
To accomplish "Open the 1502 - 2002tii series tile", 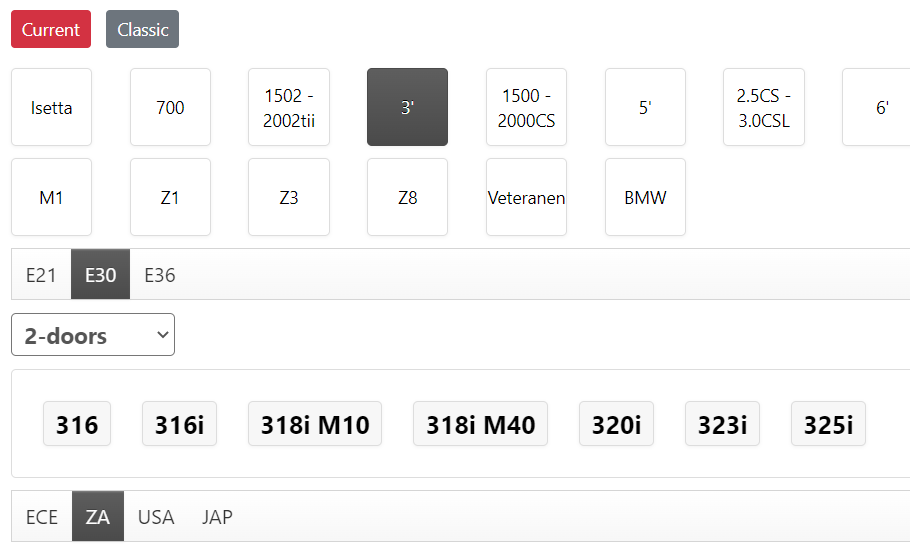I will (x=289, y=107).
